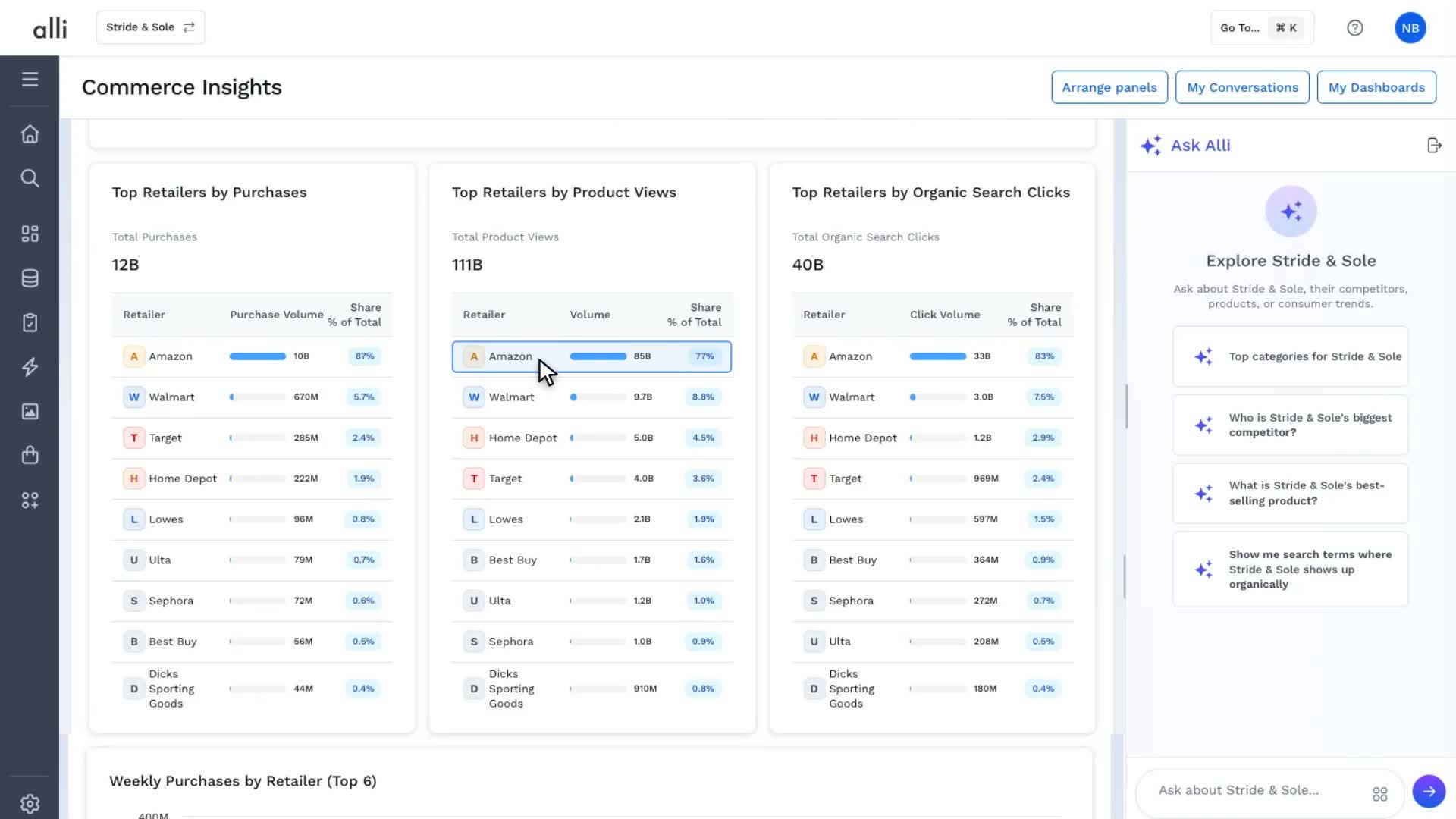Click 'Click Volume' column header
Viewport: 1456px width, 819px height.
[945, 315]
